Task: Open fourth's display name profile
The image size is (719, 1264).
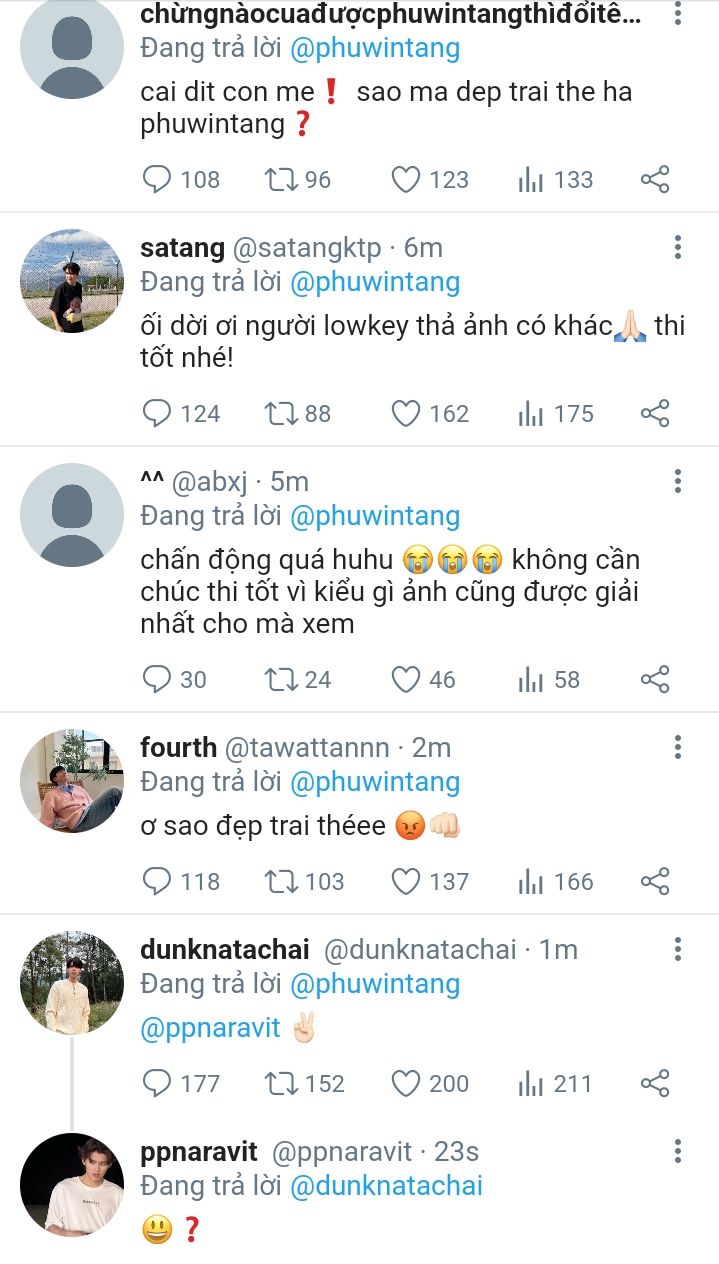Action: (178, 747)
